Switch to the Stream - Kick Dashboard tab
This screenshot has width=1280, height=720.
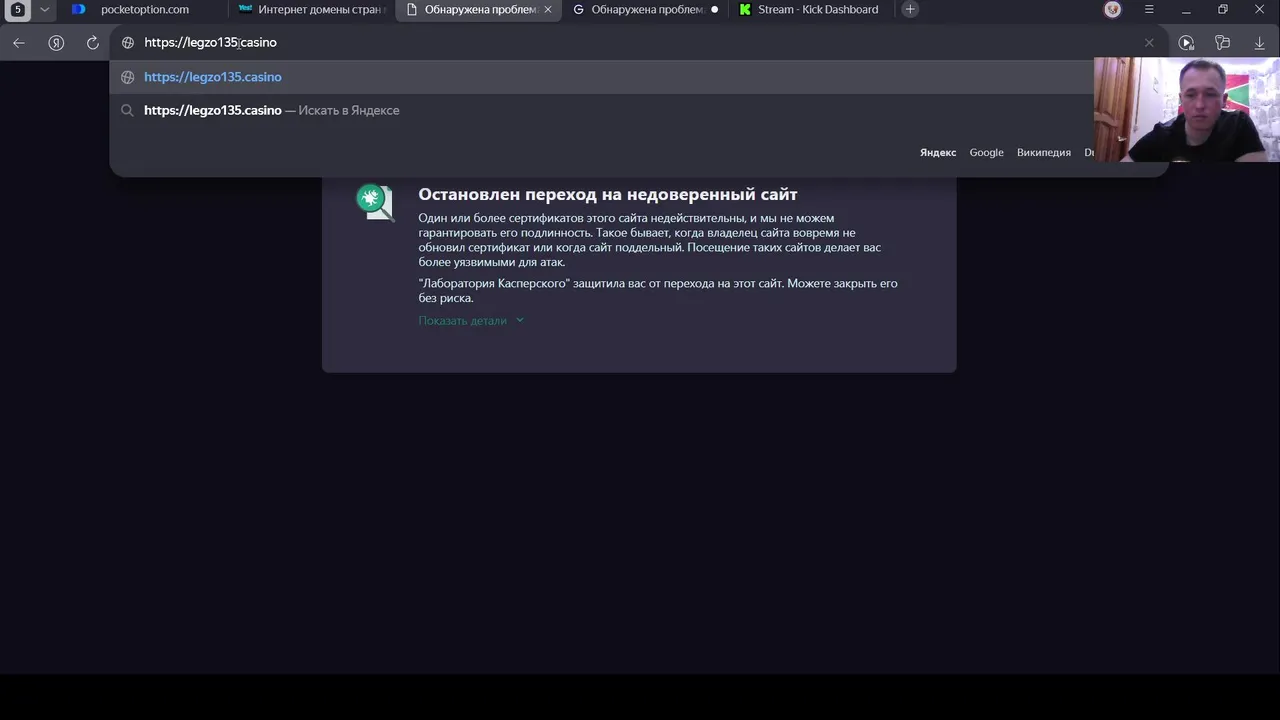tap(811, 10)
